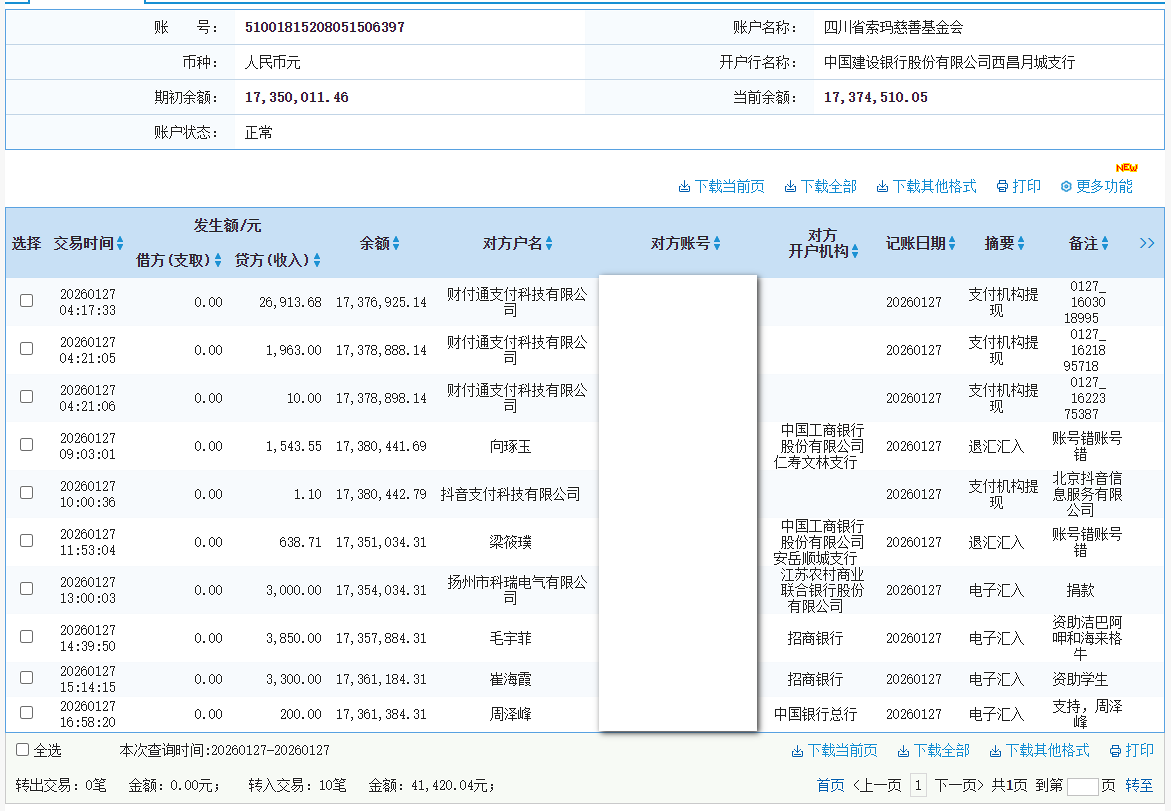Click the printer icon beside 打印 in top toolbar

tap(1001, 186)
